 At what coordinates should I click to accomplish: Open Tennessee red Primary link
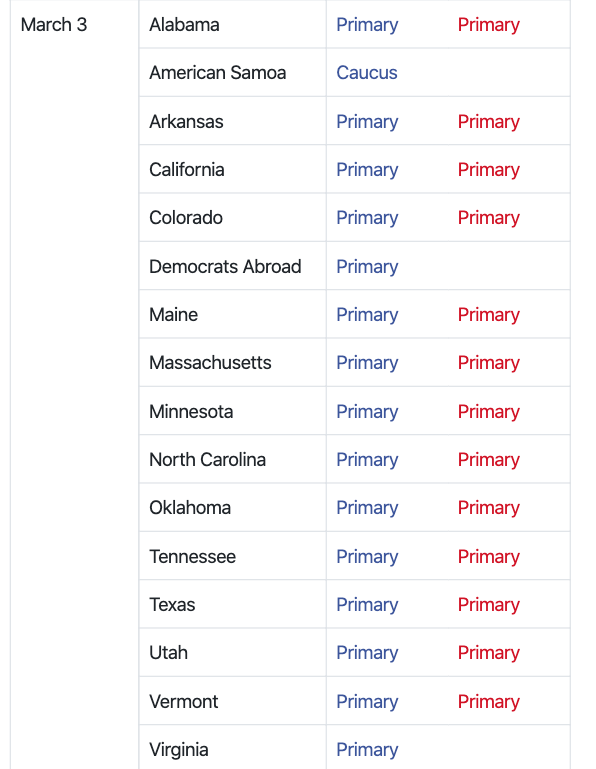point(489,558)
